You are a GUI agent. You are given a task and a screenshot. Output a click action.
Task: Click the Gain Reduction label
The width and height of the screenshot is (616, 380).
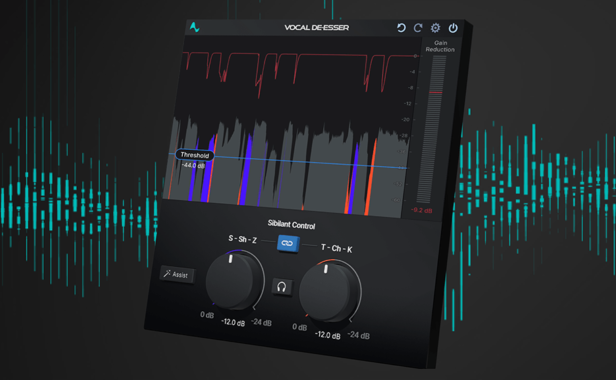pyautogui.click(x=440, y=46)
